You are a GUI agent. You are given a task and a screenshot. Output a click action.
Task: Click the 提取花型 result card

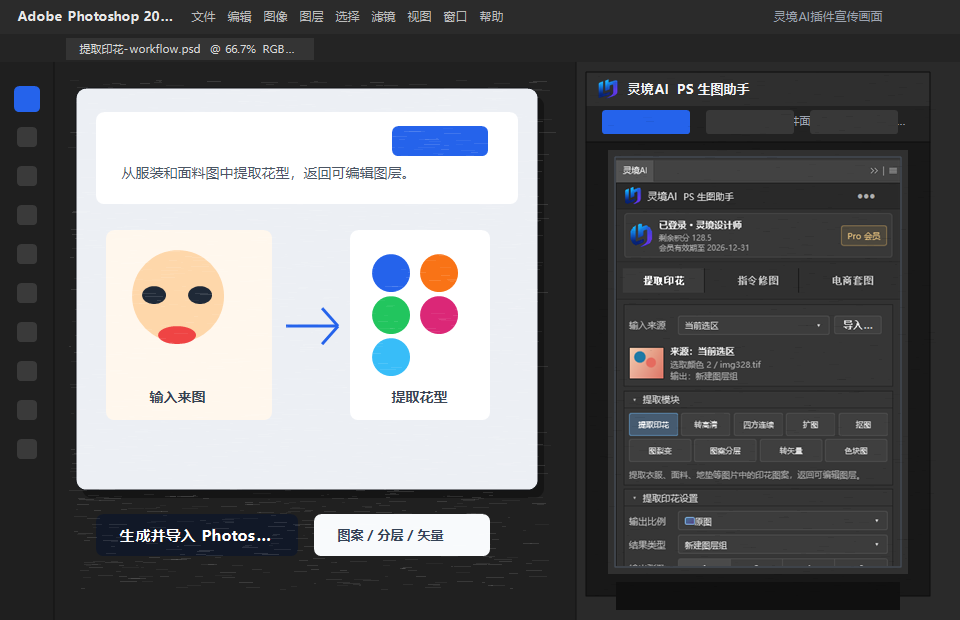420,325
